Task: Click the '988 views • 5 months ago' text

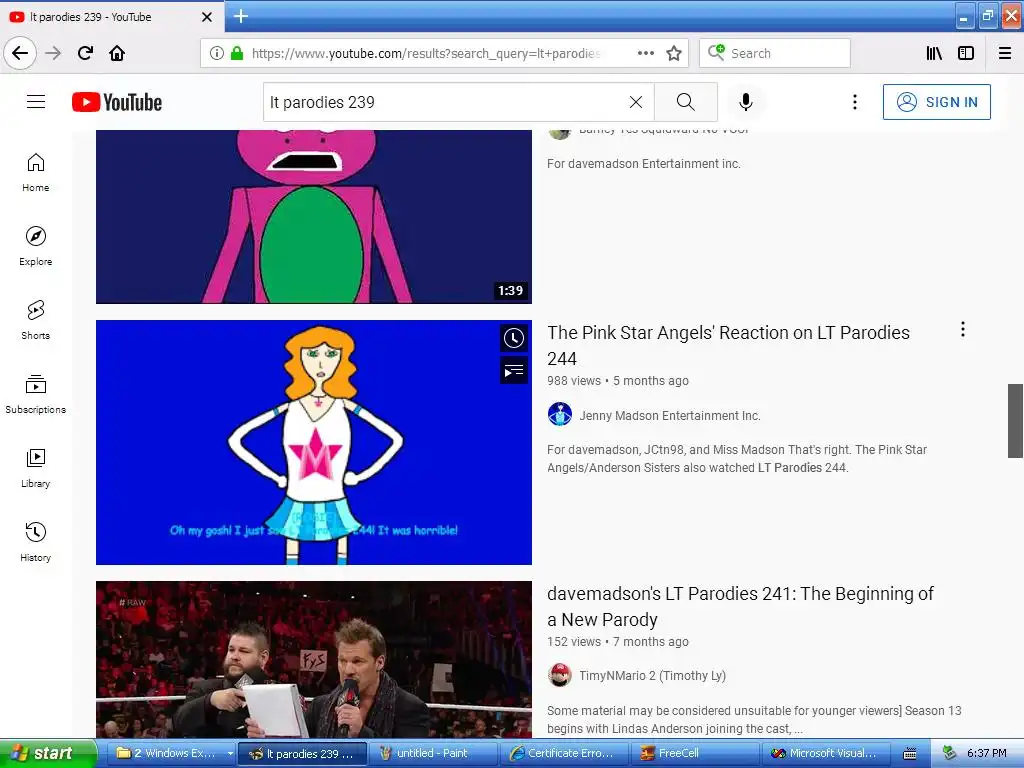Action: click(x=618, y=381)
